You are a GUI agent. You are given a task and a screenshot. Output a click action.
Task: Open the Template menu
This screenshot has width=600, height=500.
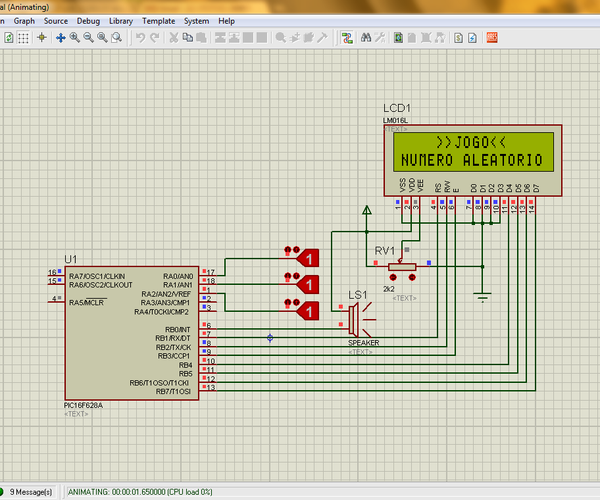158,20
